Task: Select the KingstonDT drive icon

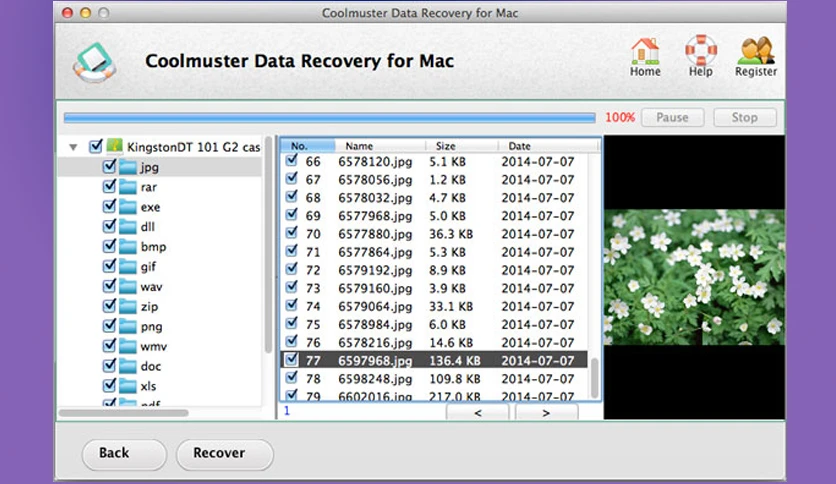Action: coord(114,146)
